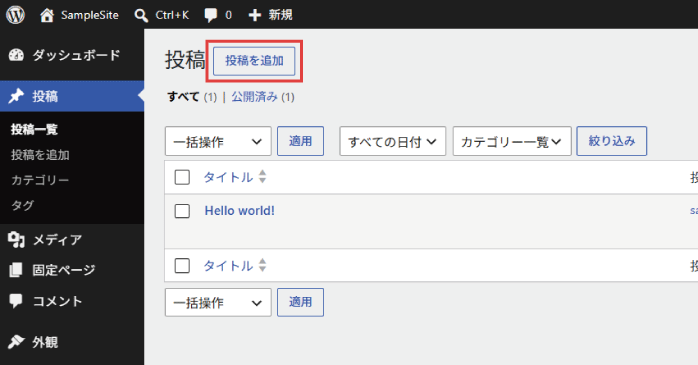Filter by 公開済み posts link
Screen dimensions: 698x365
(x=255, y=97)
